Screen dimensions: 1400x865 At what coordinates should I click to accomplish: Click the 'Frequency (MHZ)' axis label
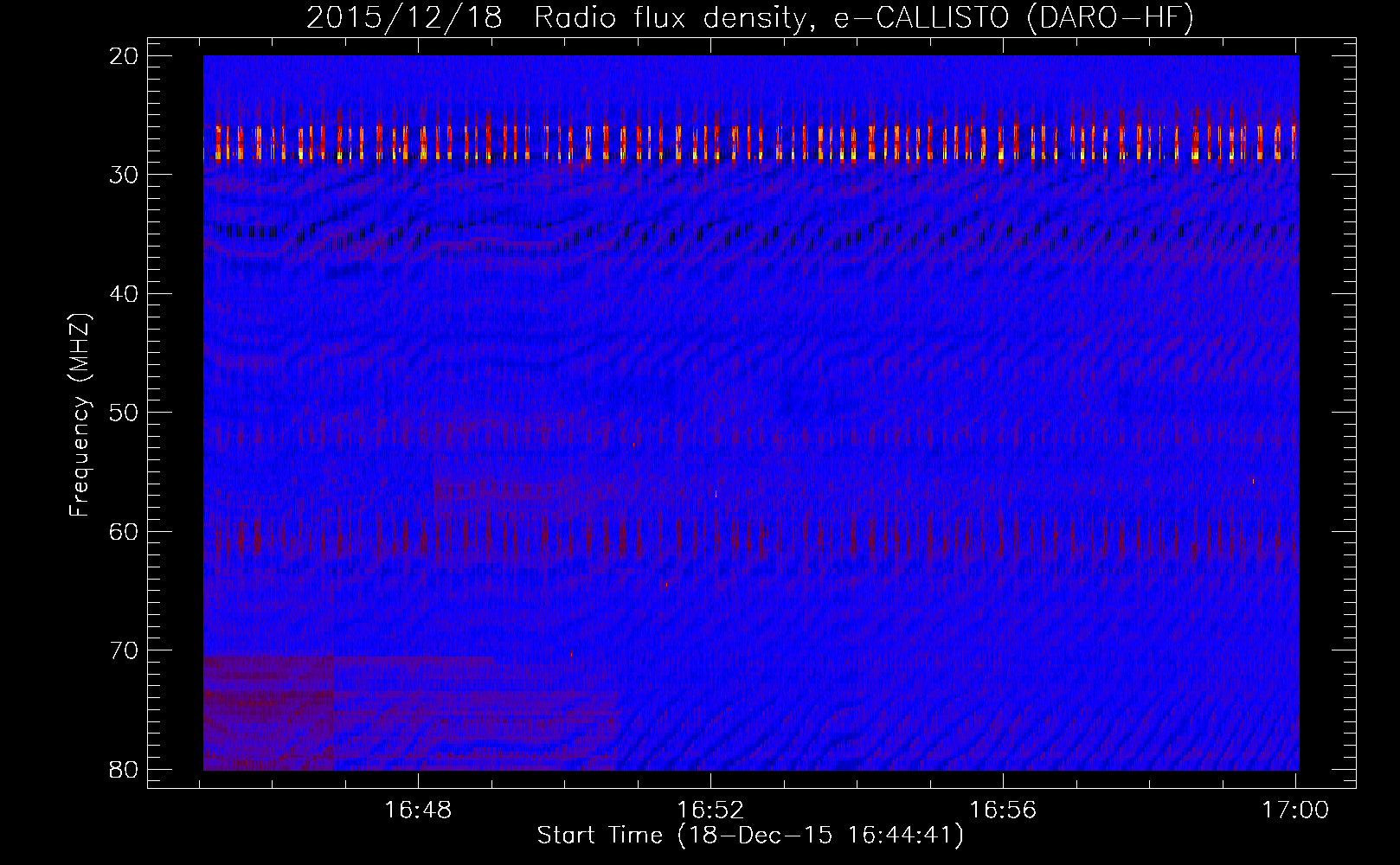(x=80, y=413)
